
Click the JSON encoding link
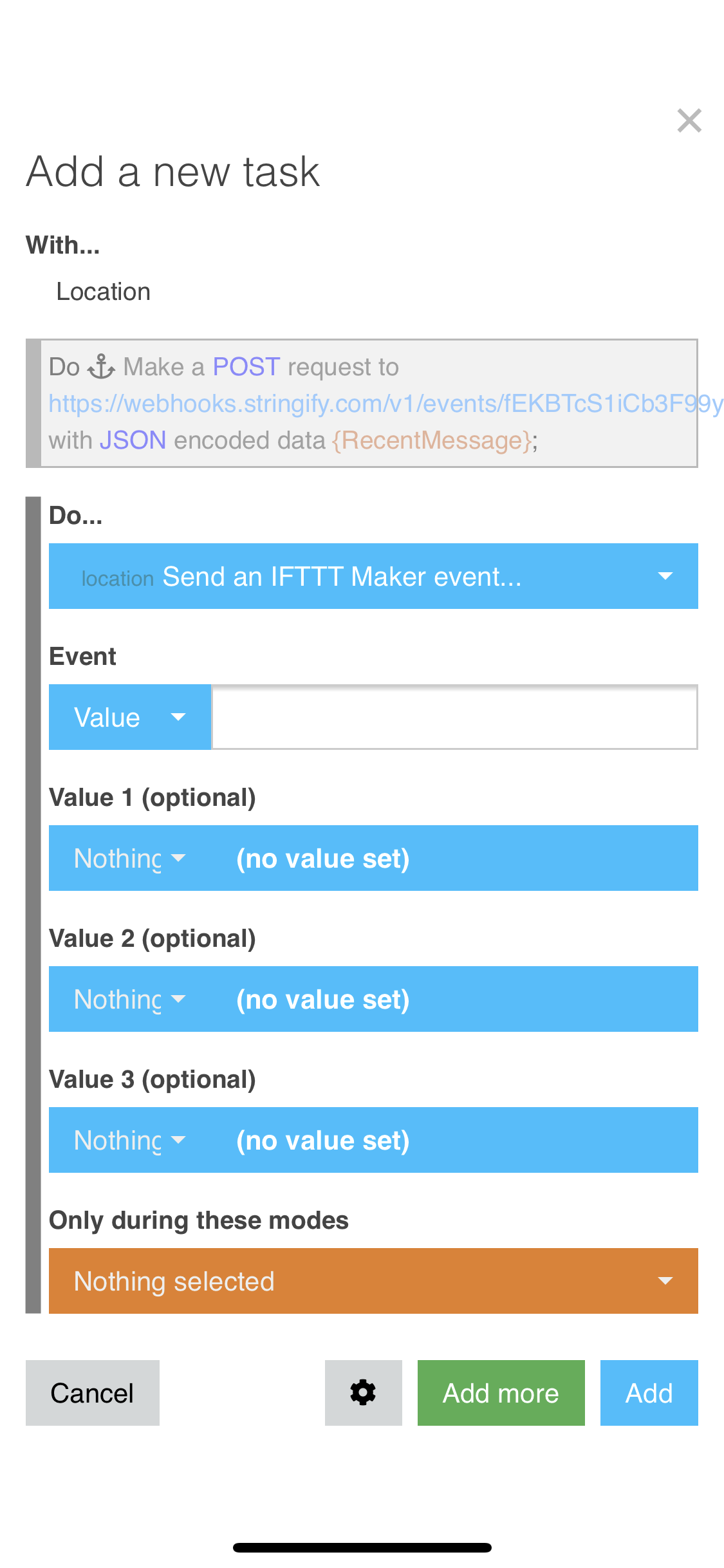pos(133,440)
